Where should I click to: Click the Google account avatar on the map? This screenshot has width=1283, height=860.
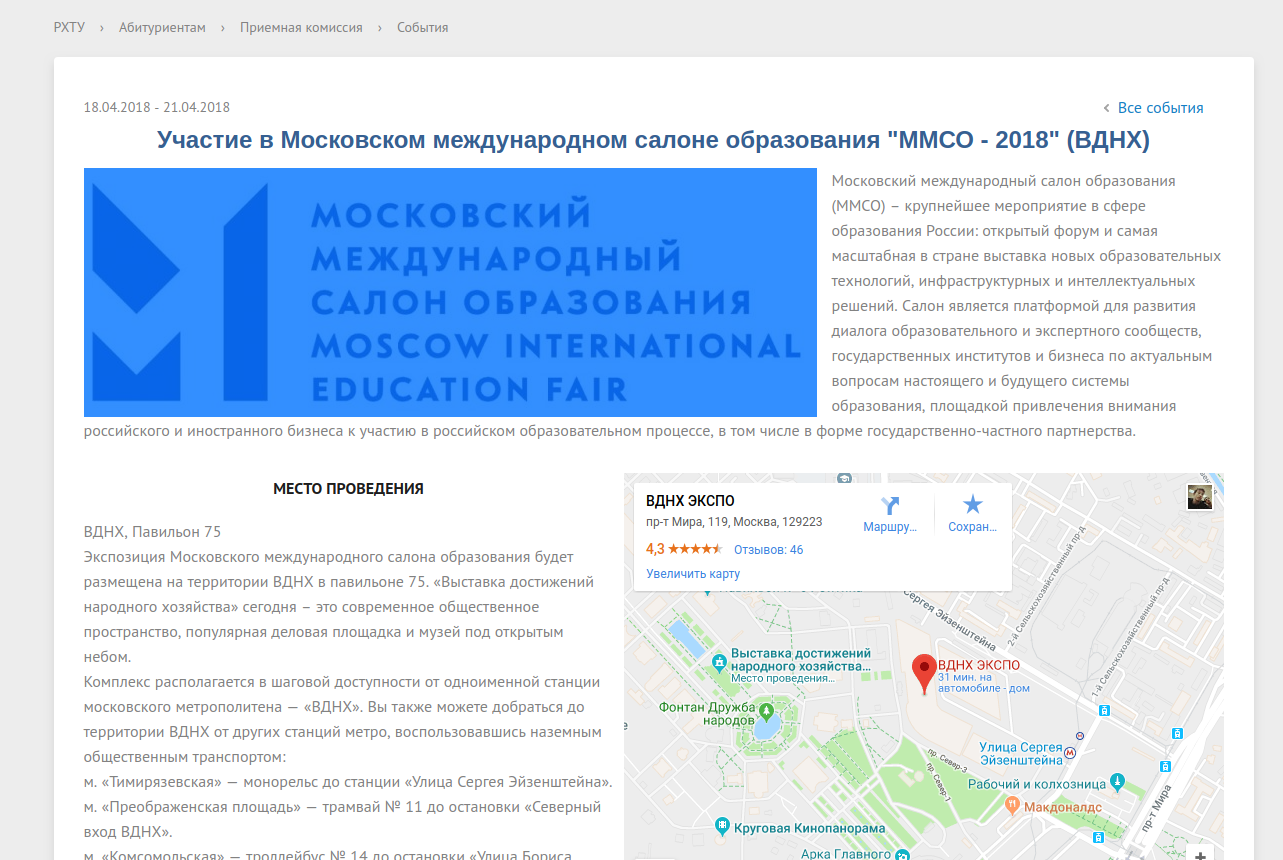pos(1200,497)
